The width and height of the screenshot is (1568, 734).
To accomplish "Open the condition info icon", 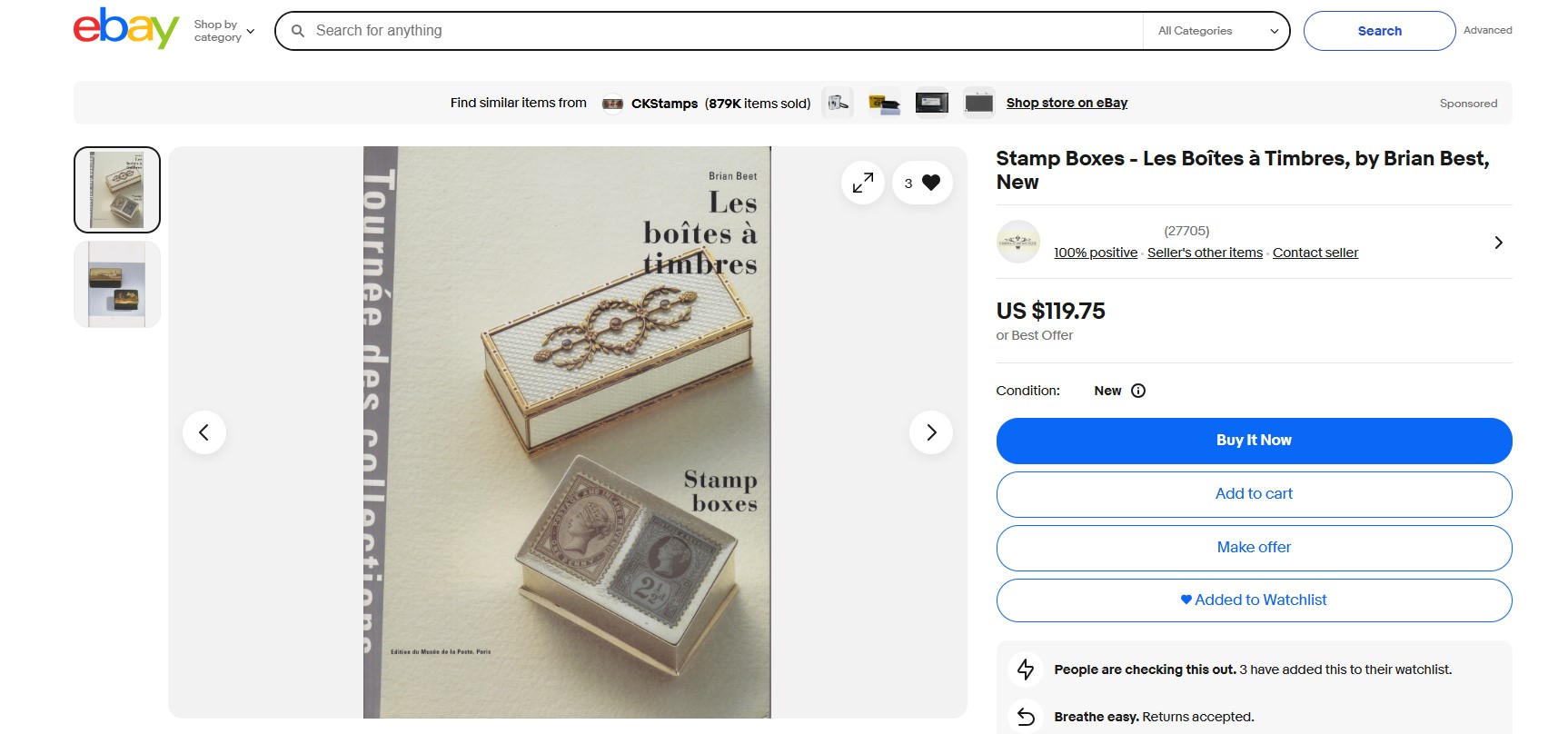I will tap(1138, 391).
